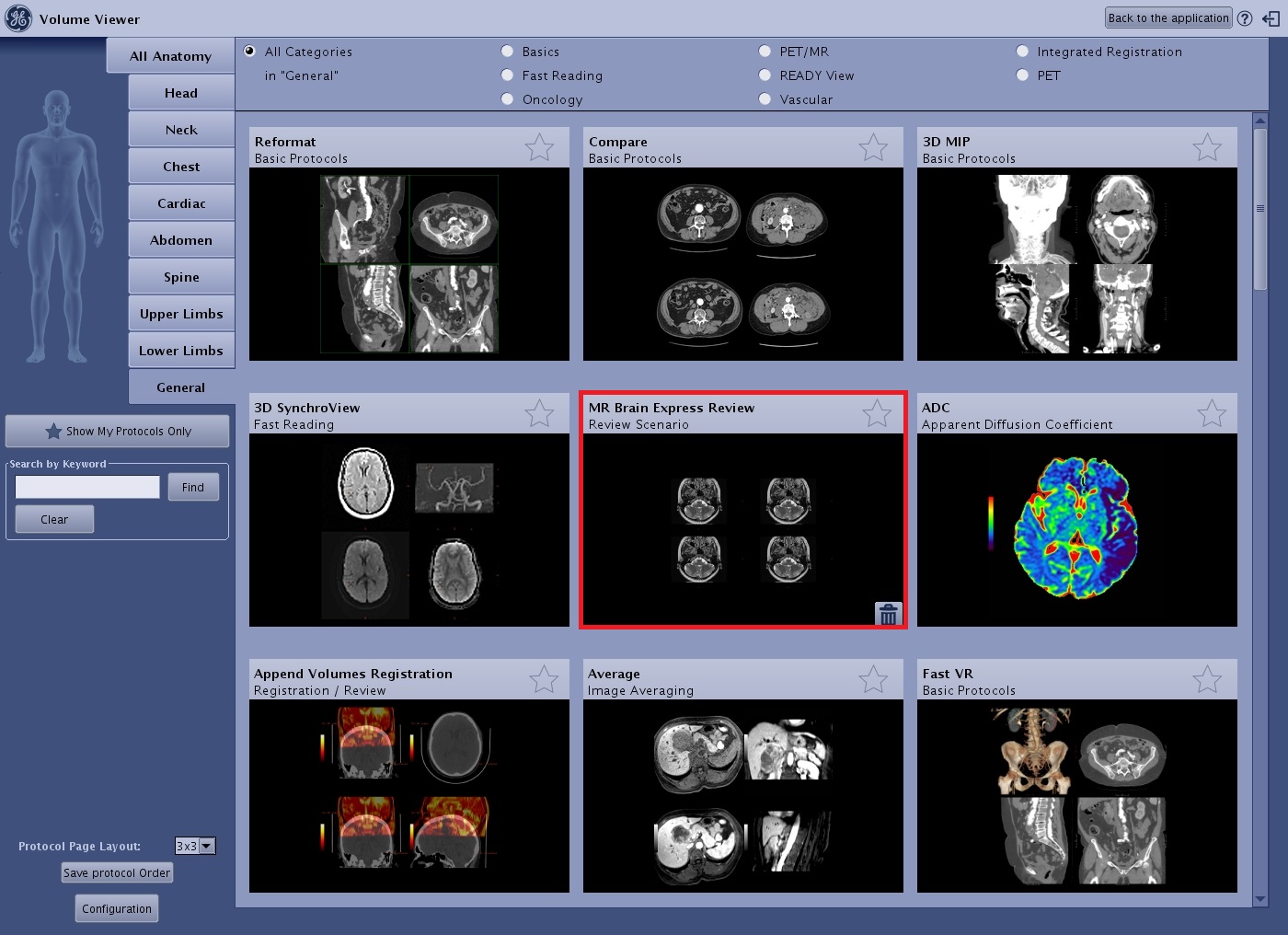Open the Upper Limbs anatomy tab
This screenshot has height=935, width=1288.
pos(181,314)
